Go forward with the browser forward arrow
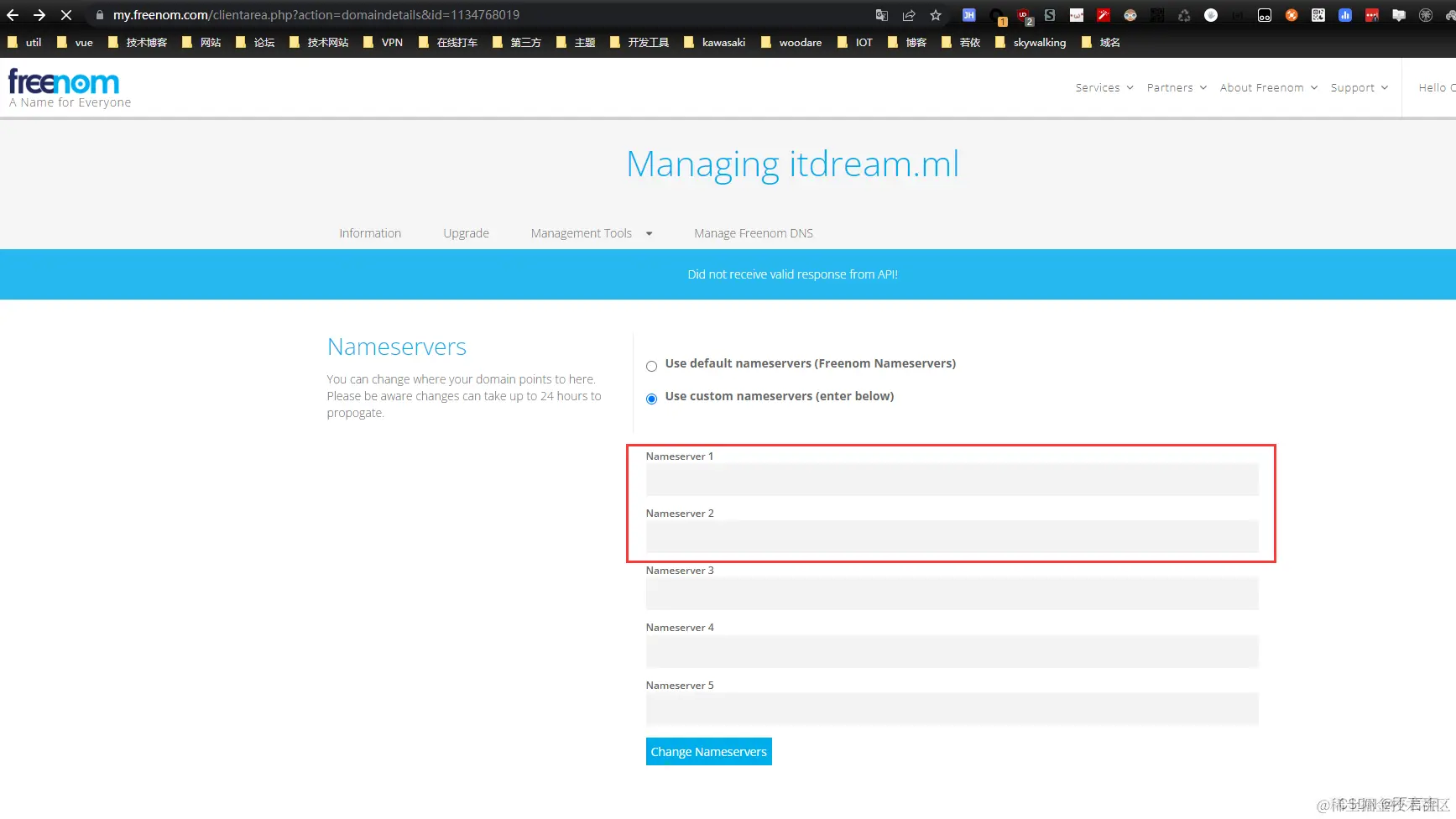Viewport: 1456px width, 819px height. click(x=39, y=15)
